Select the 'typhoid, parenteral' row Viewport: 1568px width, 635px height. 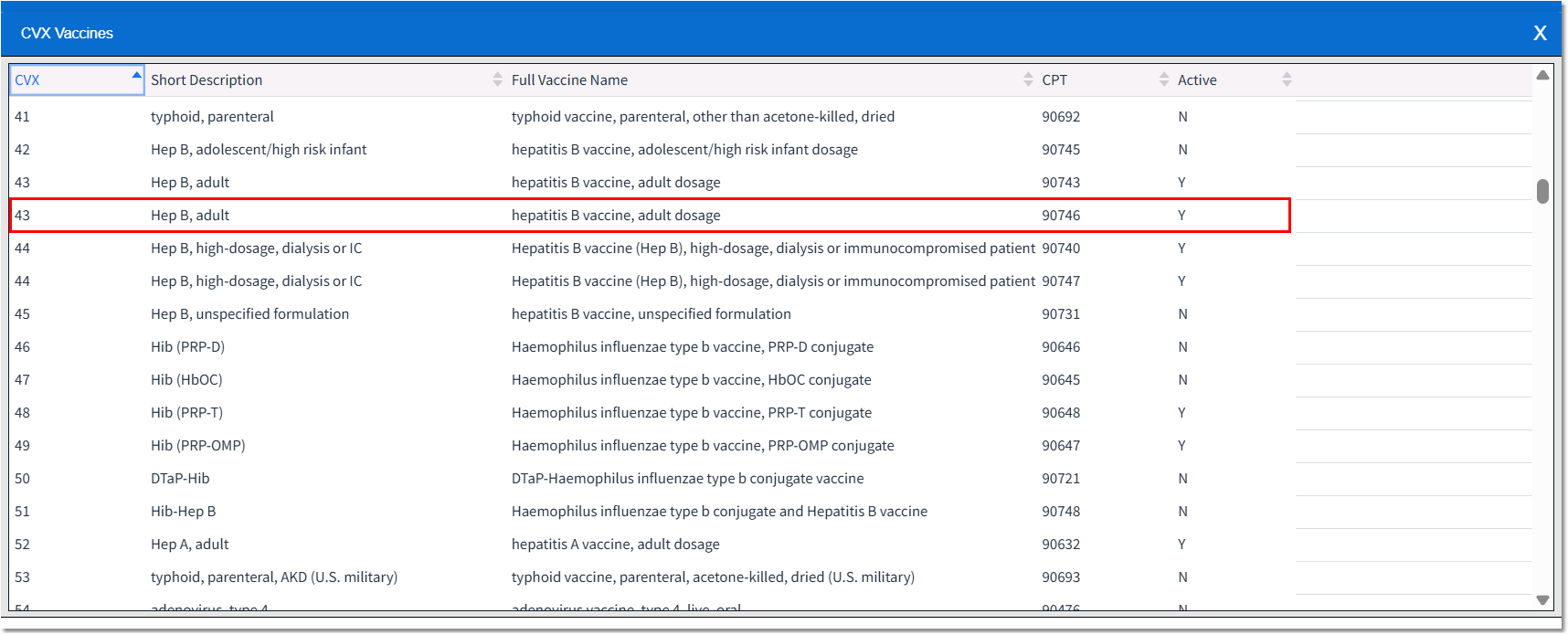[x=652, y=116]
